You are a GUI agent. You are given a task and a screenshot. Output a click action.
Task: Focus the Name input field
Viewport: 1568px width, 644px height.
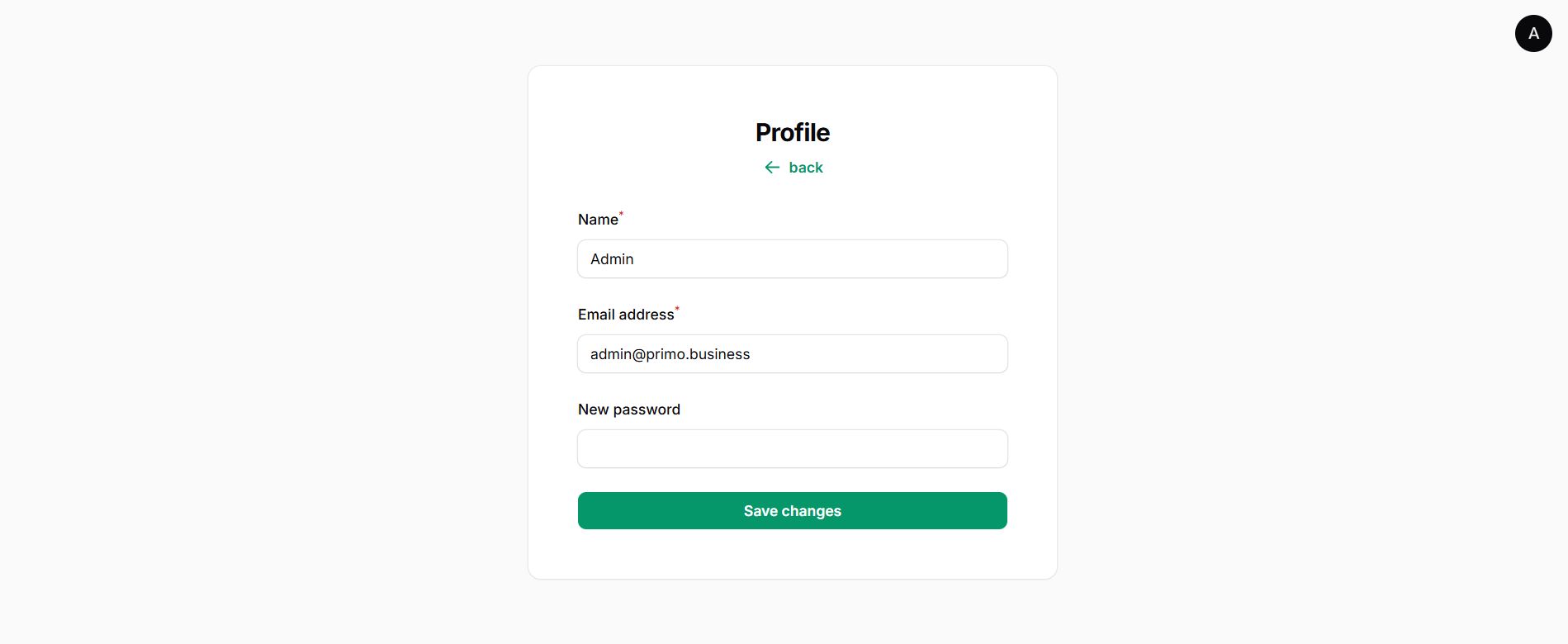pyautogui.click(x=793, y=259)
